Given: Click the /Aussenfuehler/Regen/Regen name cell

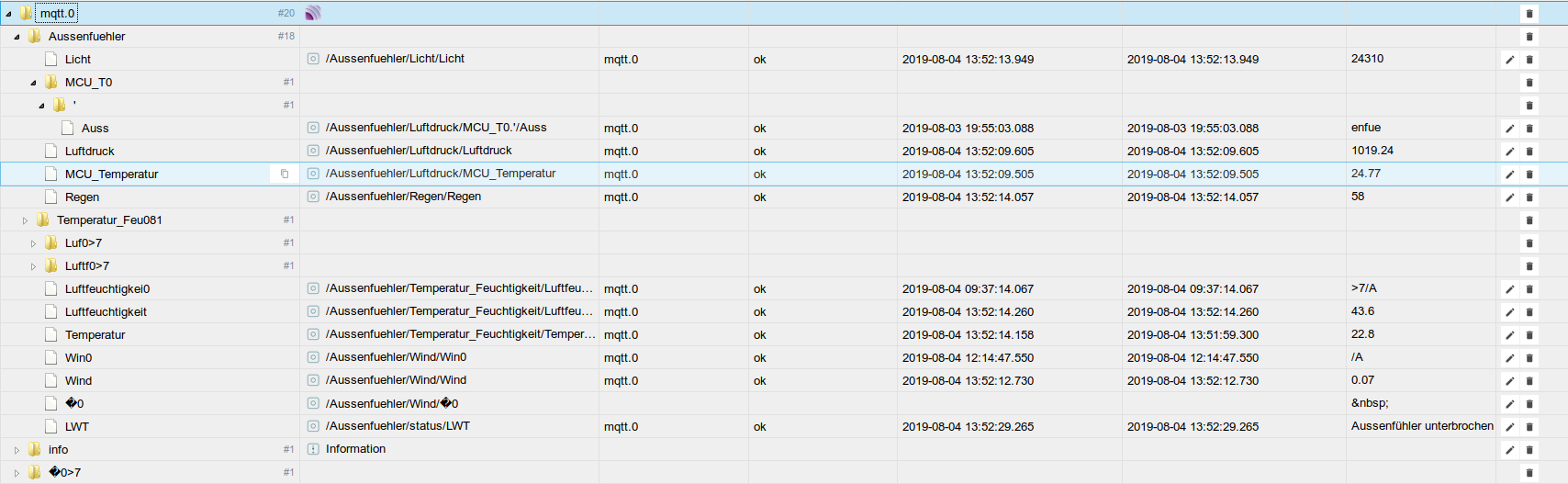Looking at the screenshot, I should [x=403, y=197].
